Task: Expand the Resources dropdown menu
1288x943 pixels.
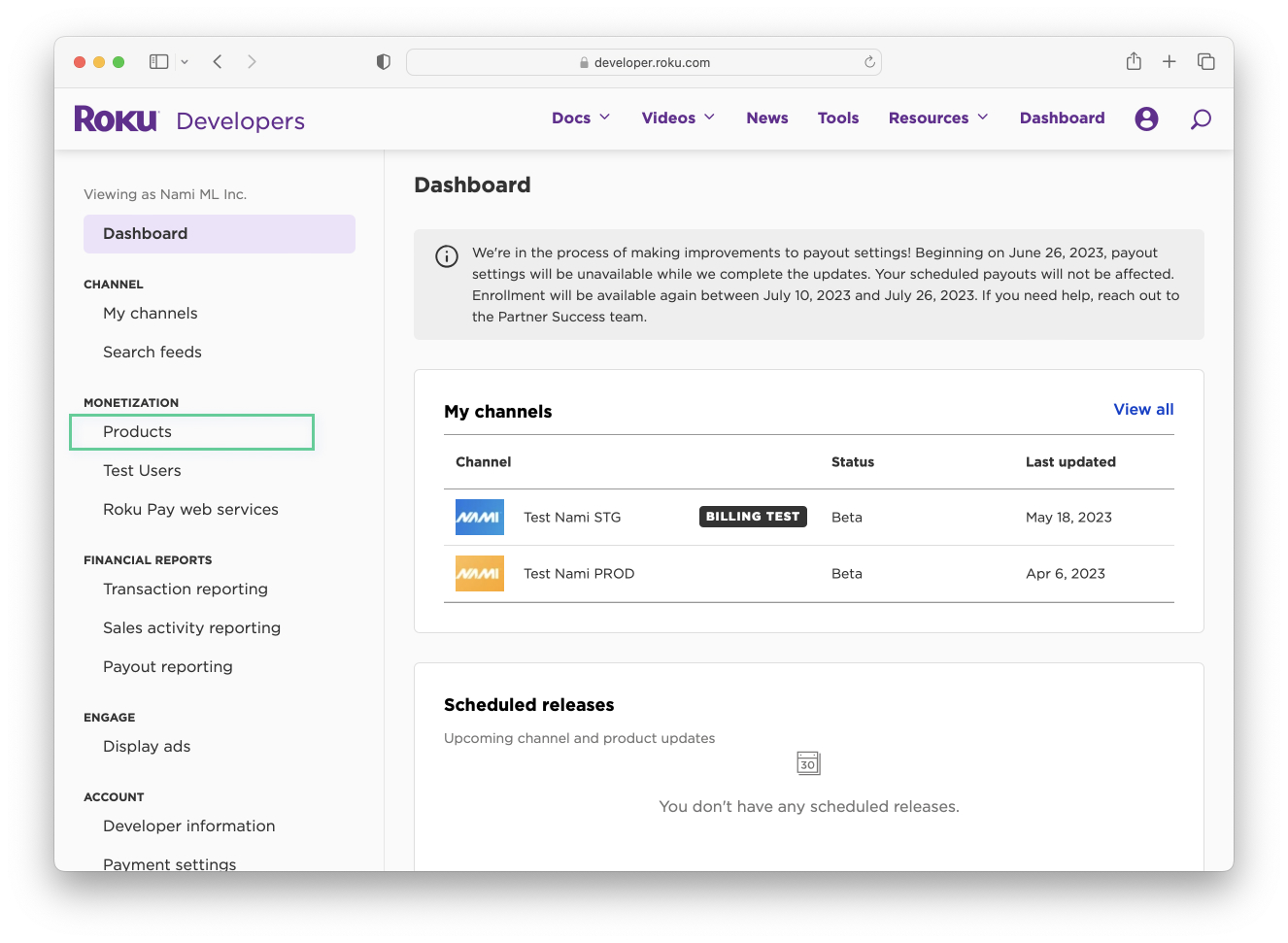Action: pyautogui.click(x=938, y=118)
